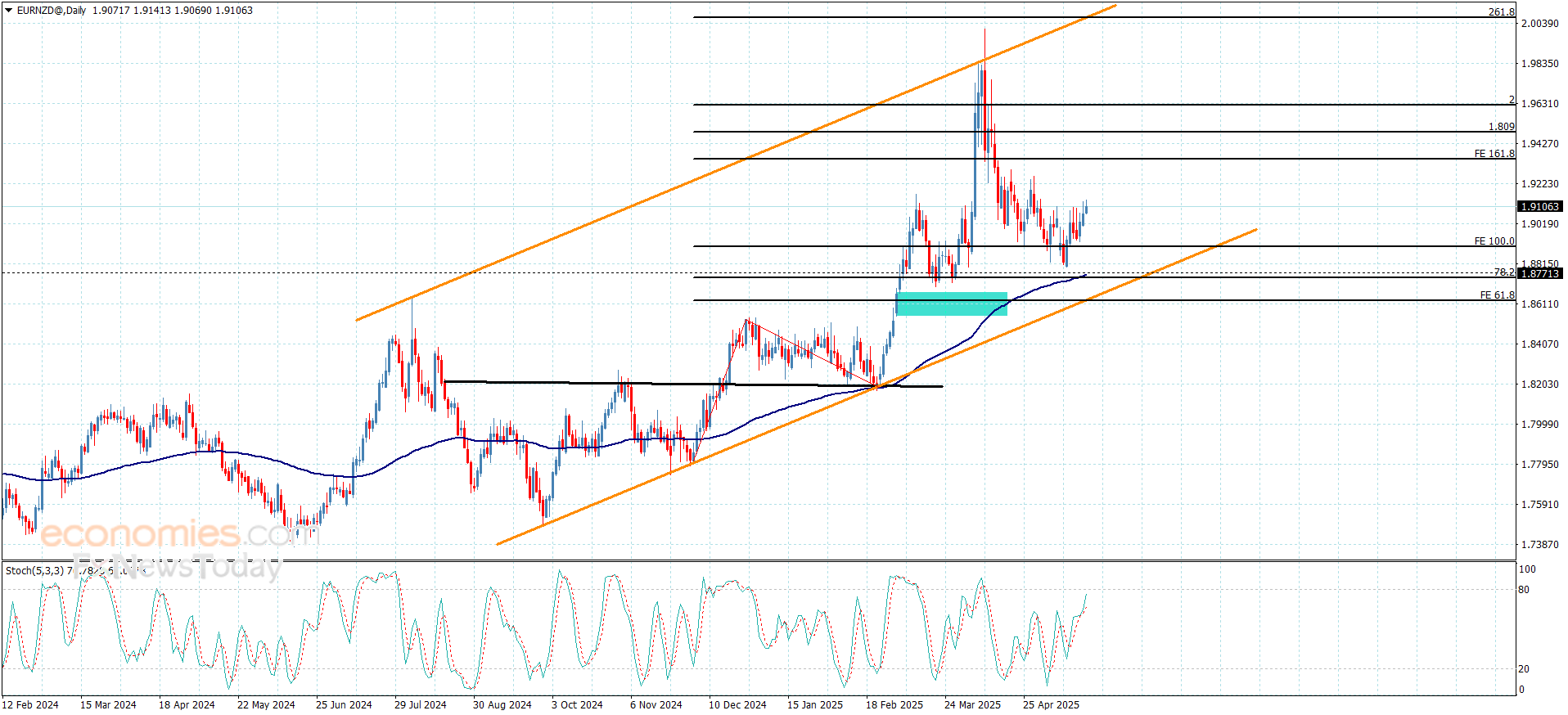Click the 1.96310 price axis label
The height and width of the screenshot is (715, 1568).
[1539, 104]
